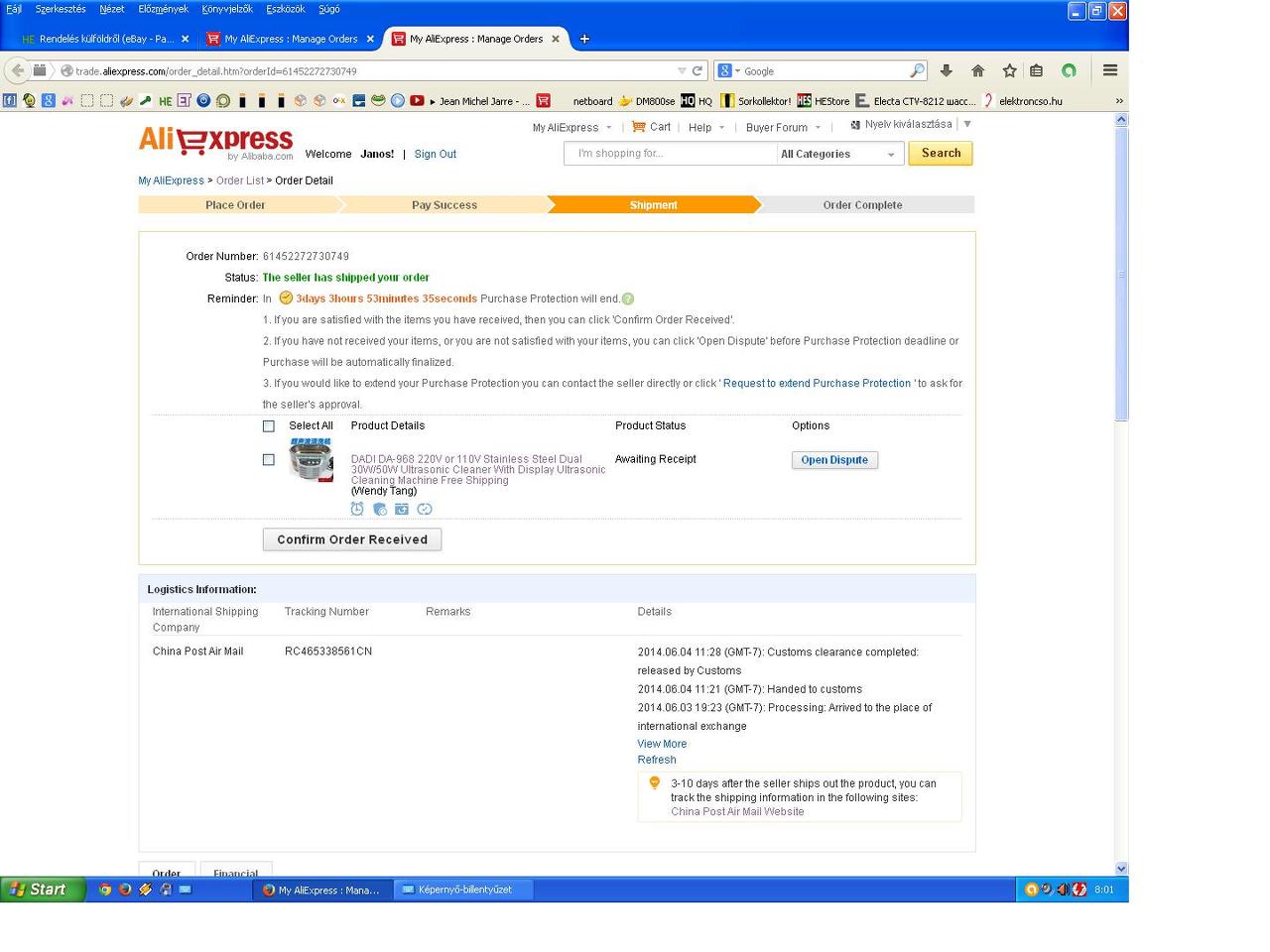Expand the My AliExpress dropdown menu
1270x952 pixels.
571,127
